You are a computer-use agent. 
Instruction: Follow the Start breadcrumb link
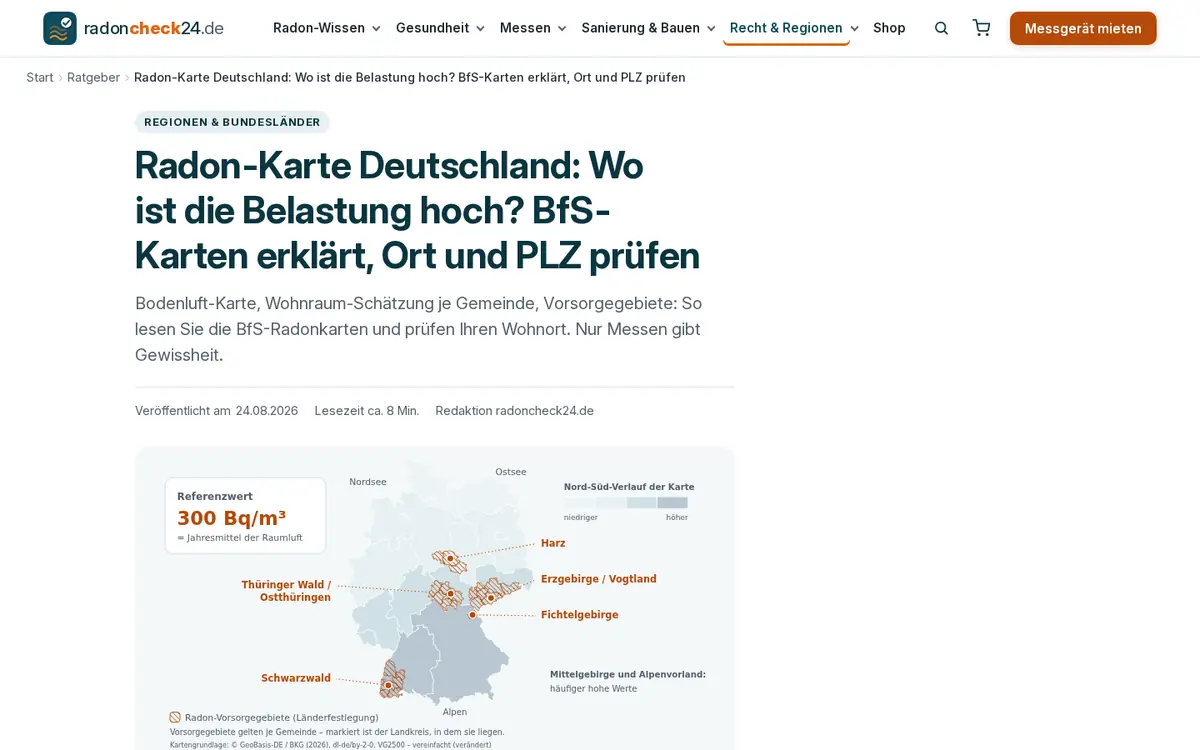pyautogui.click(x=40, y=77)
